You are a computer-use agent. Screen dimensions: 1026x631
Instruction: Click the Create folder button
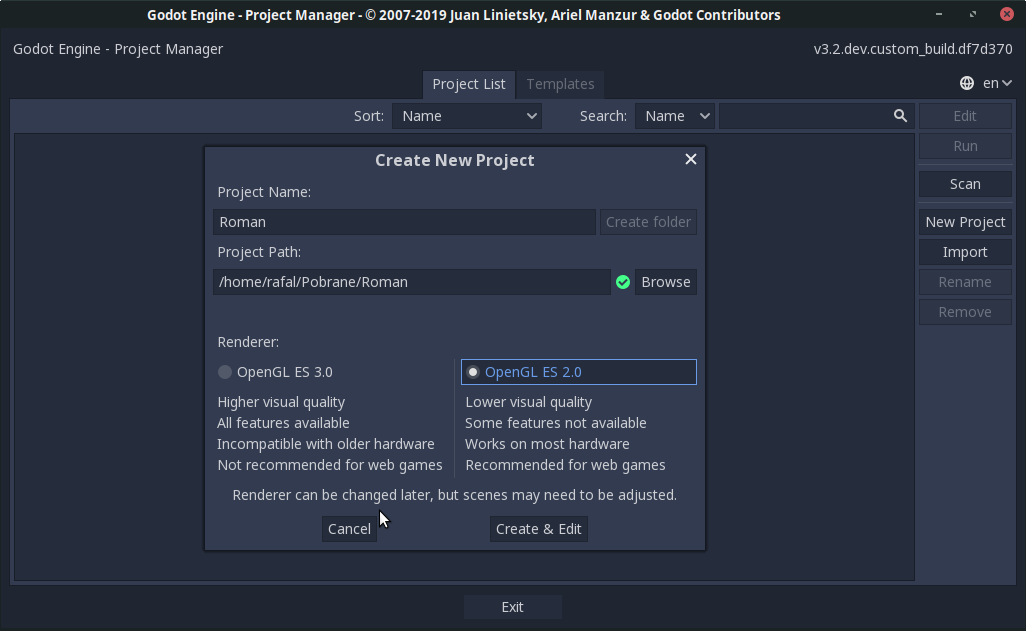648,222
